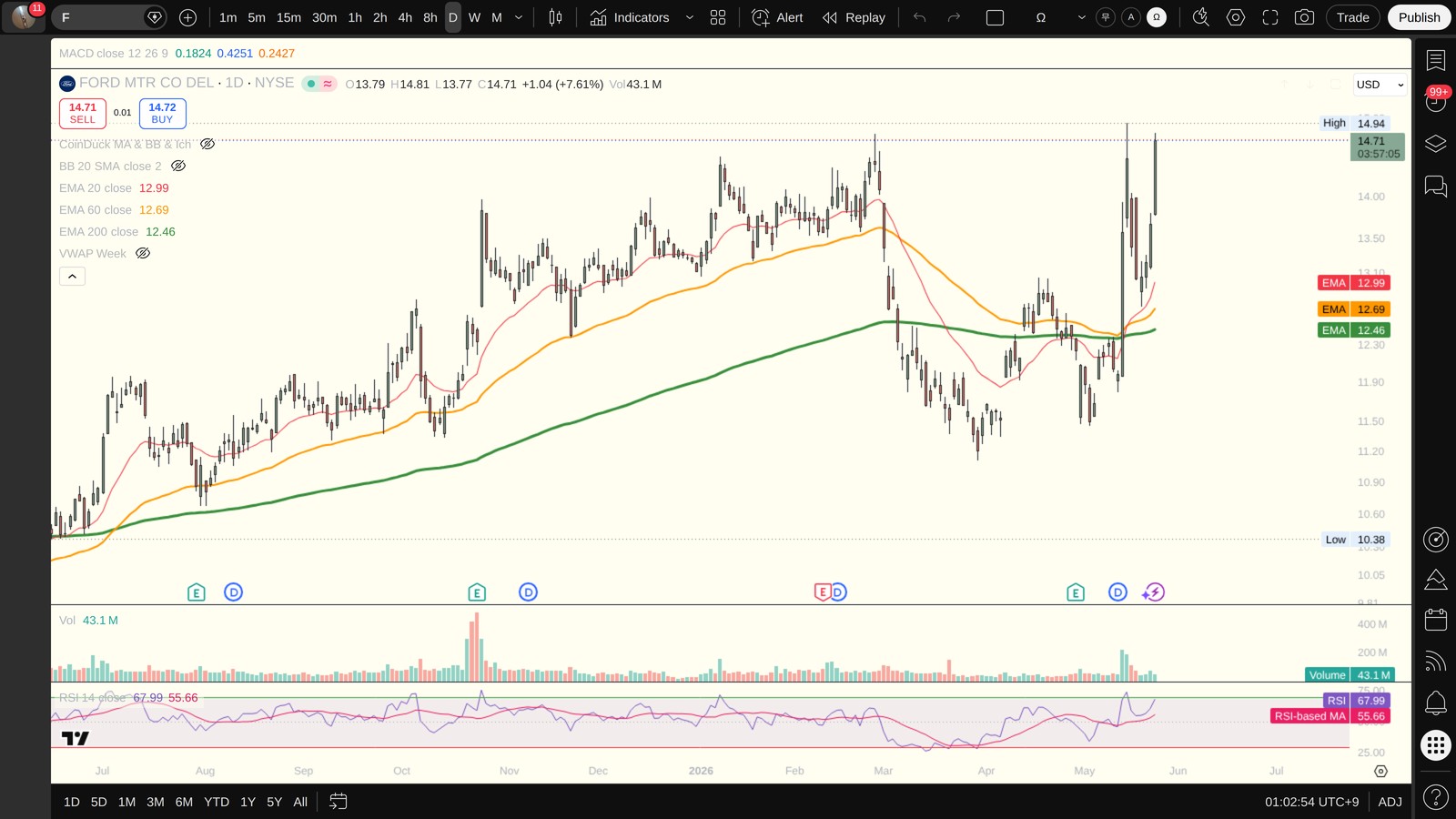This screenshot has height=819, width=1456.
Task: Set the range to YTD
Action: (217, 802)
